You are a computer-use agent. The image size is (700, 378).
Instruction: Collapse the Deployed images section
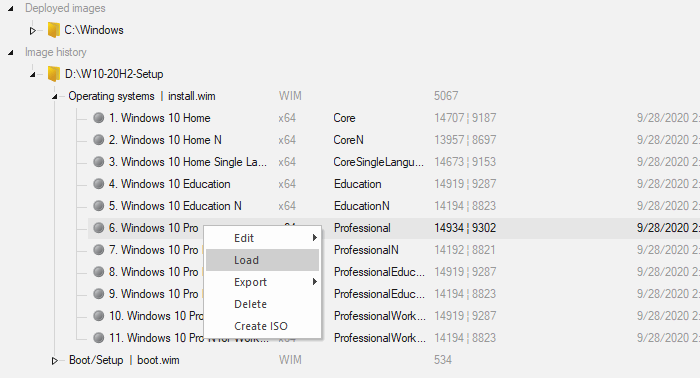11,8
